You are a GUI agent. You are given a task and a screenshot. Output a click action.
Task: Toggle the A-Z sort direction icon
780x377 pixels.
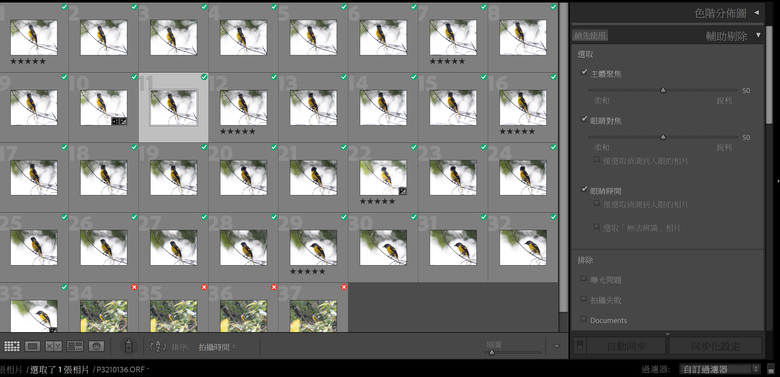click(158, 347)
